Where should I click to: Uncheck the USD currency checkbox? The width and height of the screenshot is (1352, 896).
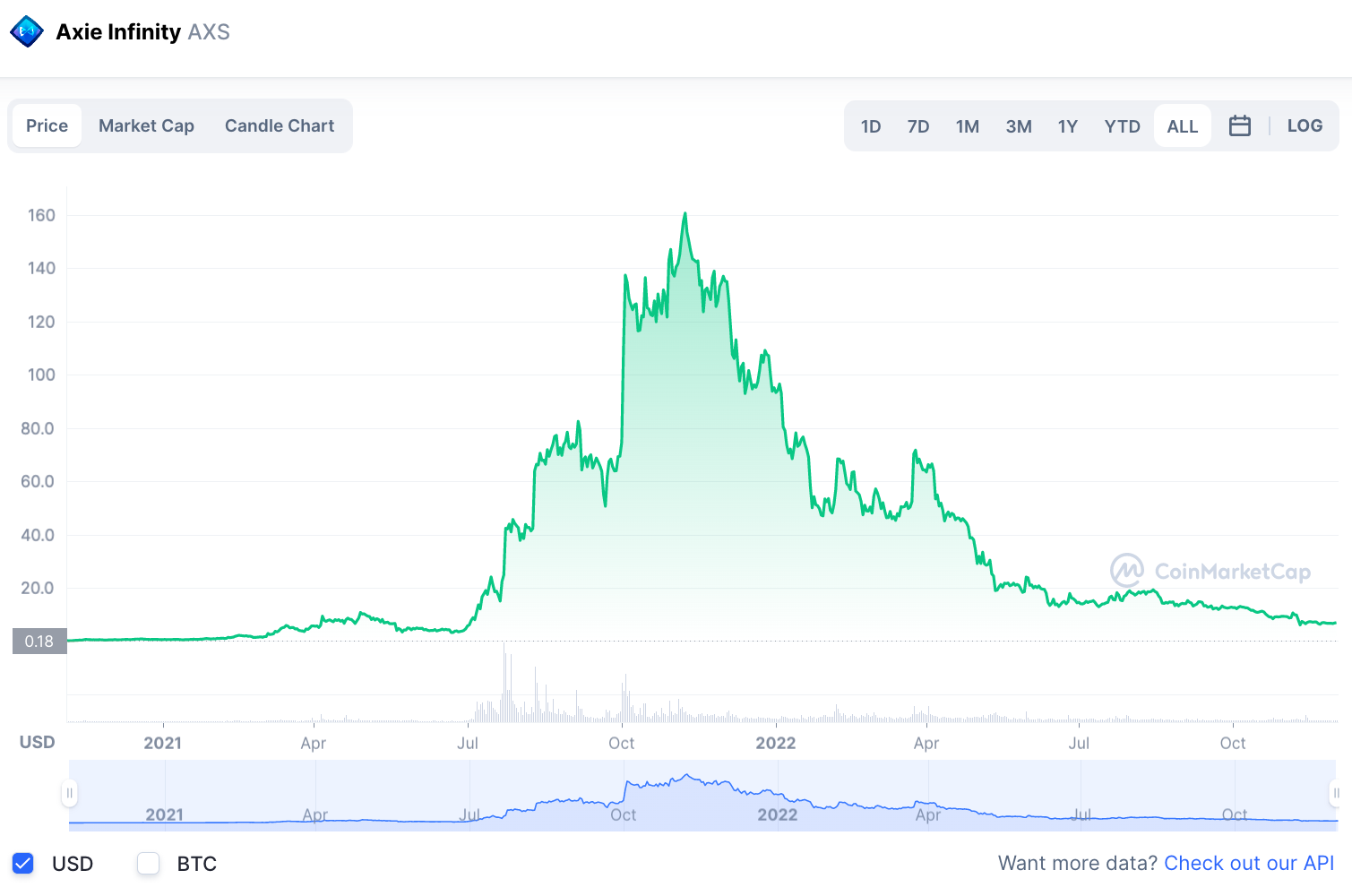23,863
